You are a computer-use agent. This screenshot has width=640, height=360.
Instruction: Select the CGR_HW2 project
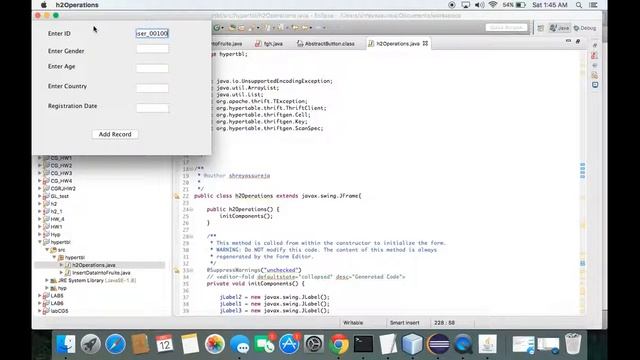(x=63, y=189)
